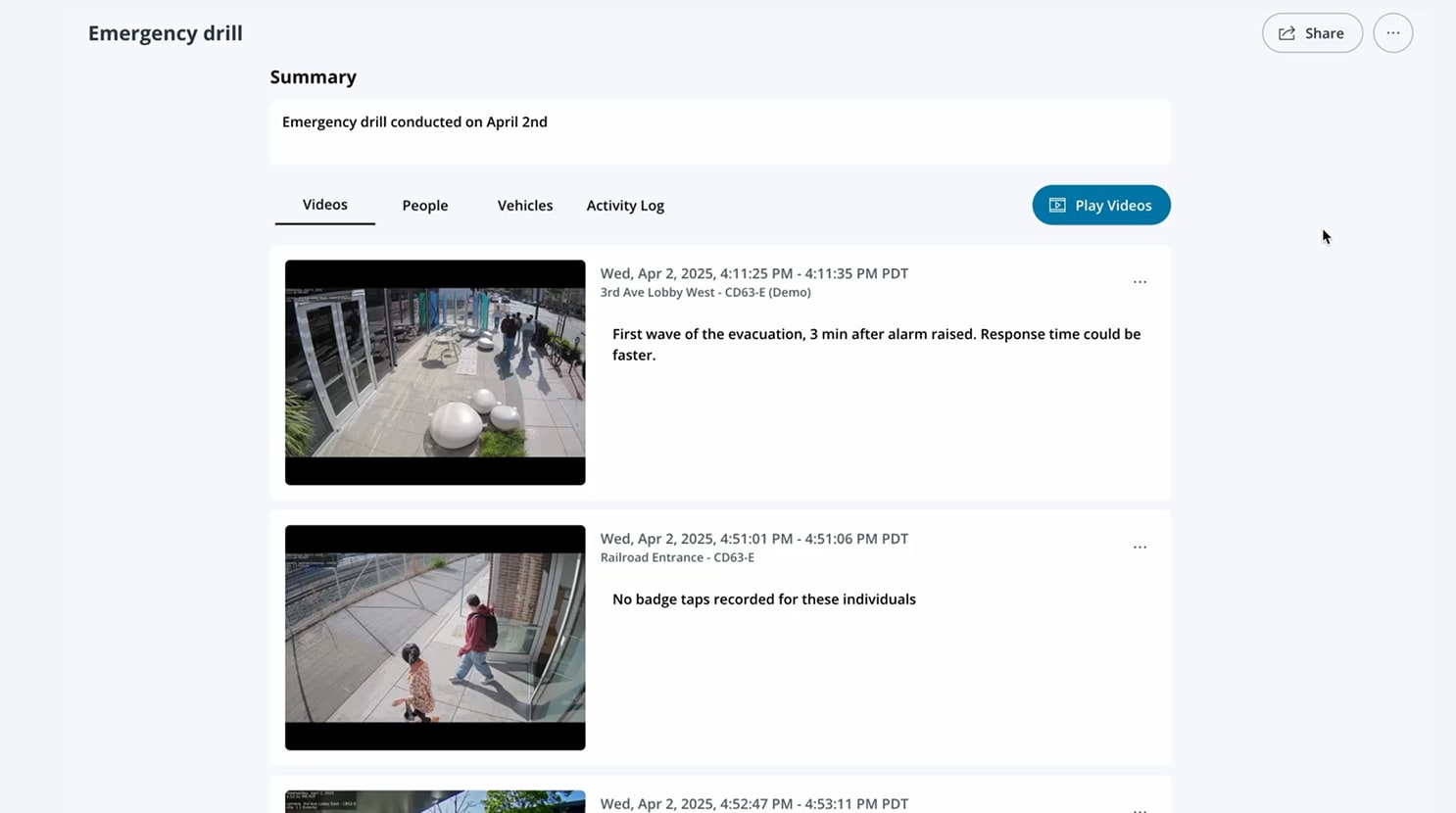Select the 4:52:47 PM clip timestamp
The height and width of the screenshot is (813, 1456).
click(x=754, y=804)
